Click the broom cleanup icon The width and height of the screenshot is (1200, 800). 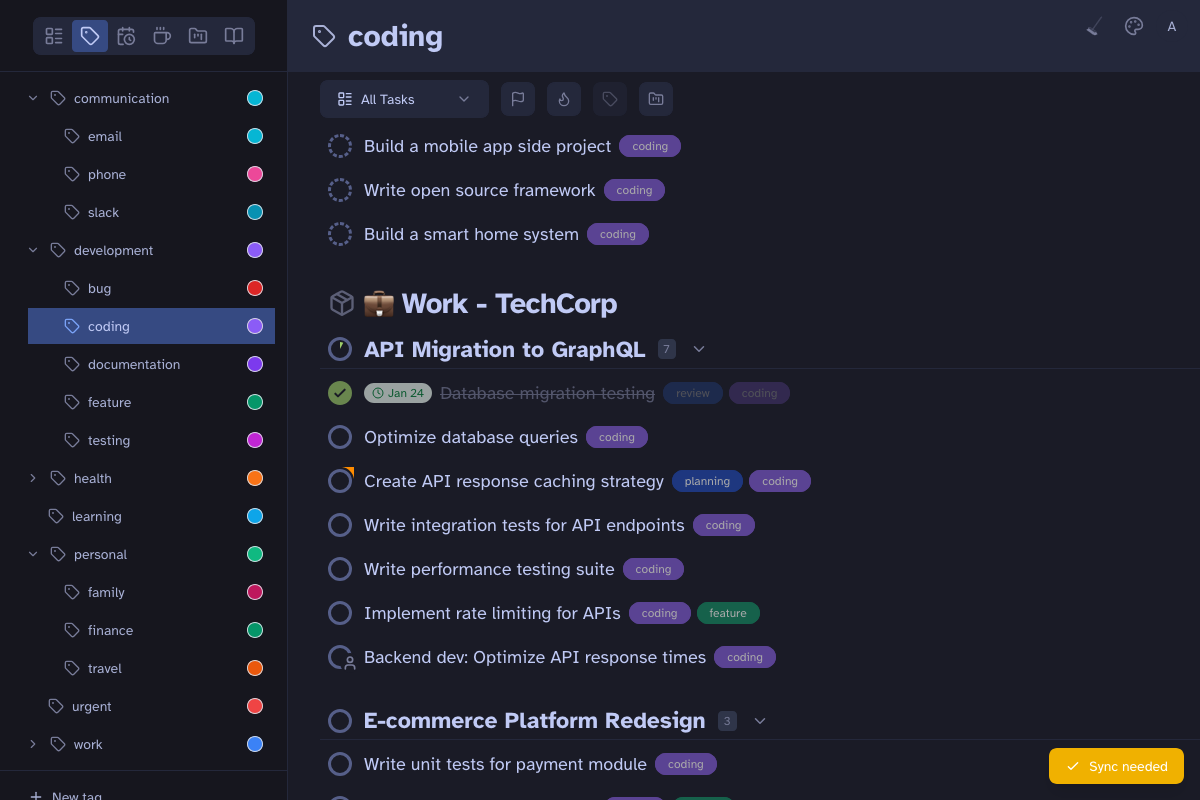(x=1094, y=27)
